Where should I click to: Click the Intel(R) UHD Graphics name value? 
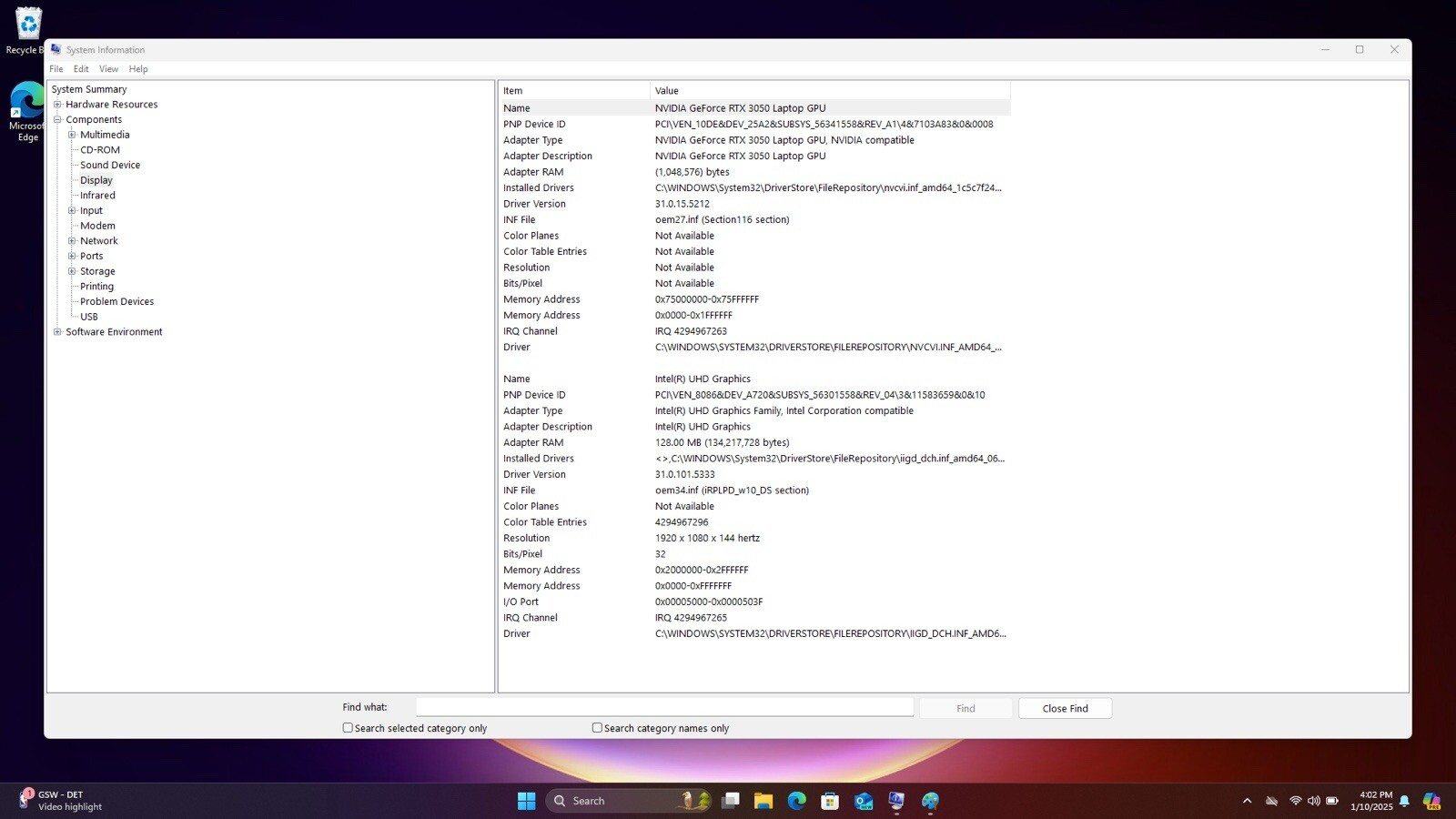click(703, 379)
